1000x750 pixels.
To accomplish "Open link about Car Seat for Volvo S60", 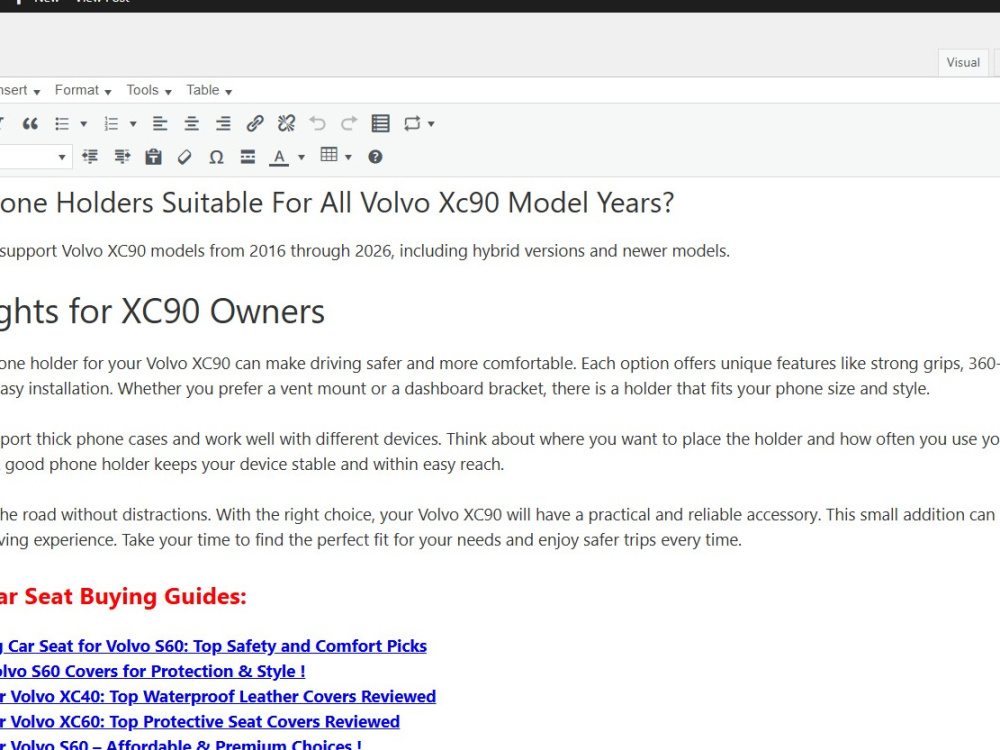I will click(213, 646).
